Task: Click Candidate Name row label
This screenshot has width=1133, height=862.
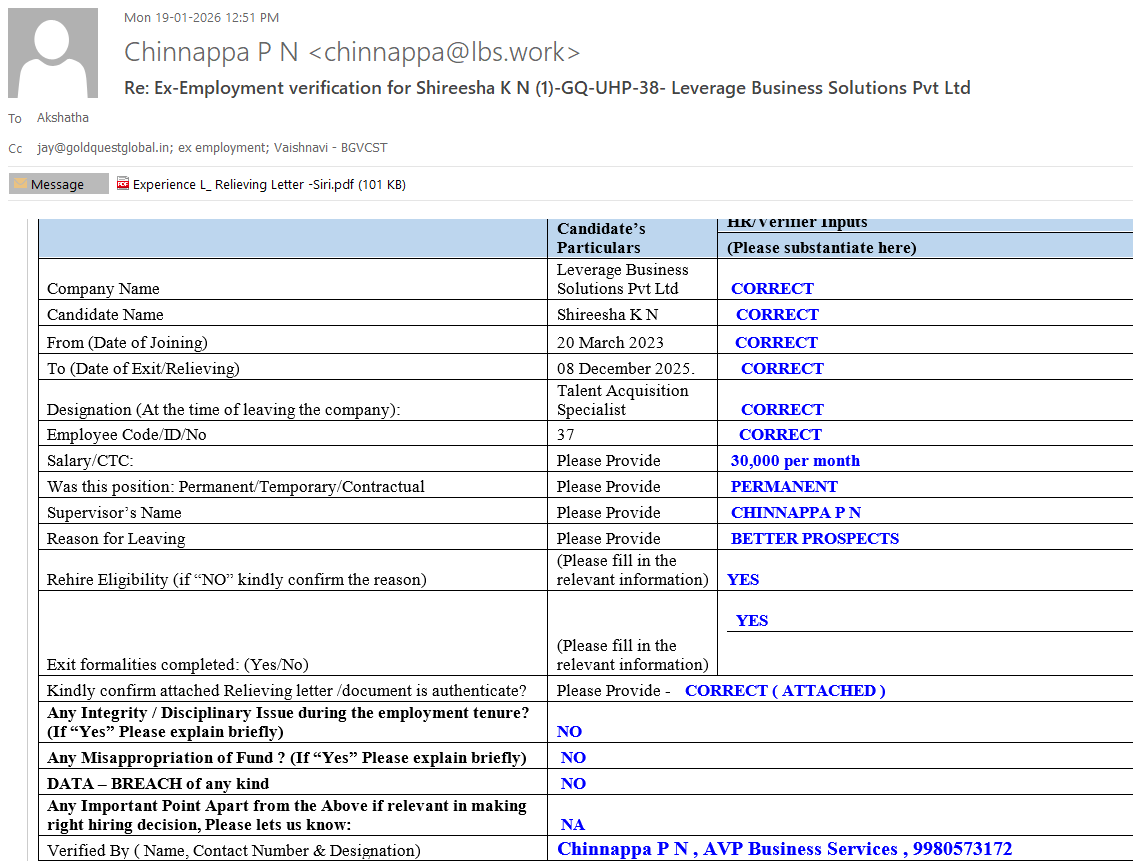Action: pyautogui.click(x=105, y=314)
